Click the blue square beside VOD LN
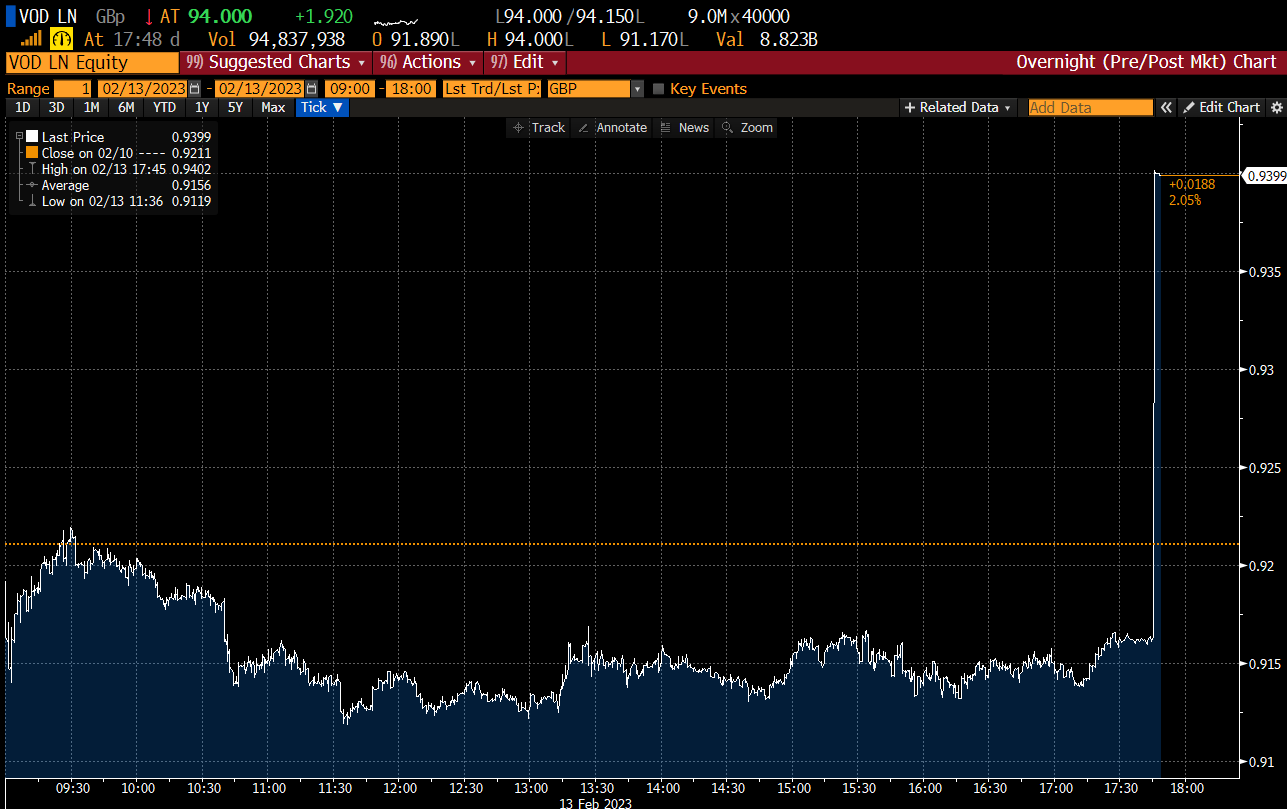This screenshot has height=809, width=1287. tap(11, 16)
